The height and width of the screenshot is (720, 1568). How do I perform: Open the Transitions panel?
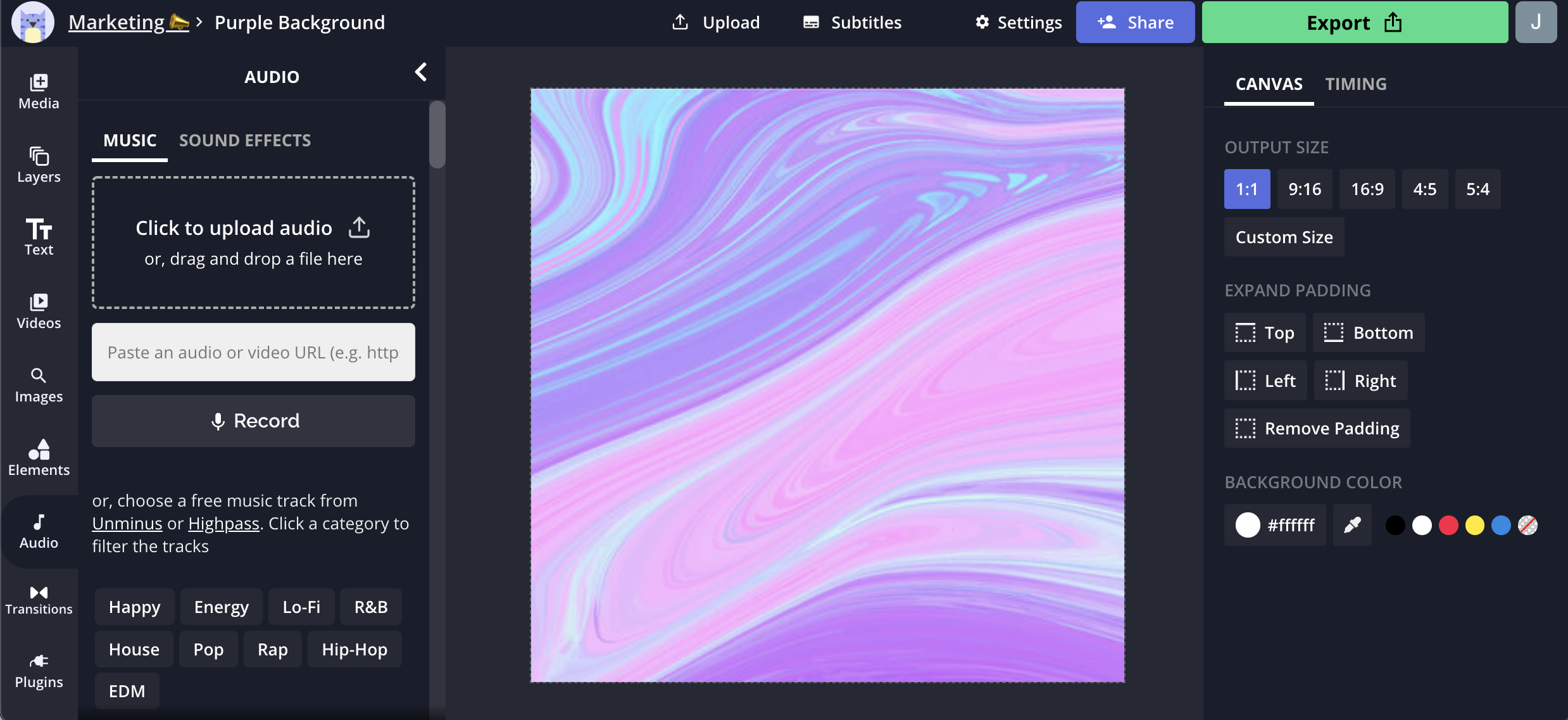click(x=39, y=600)
